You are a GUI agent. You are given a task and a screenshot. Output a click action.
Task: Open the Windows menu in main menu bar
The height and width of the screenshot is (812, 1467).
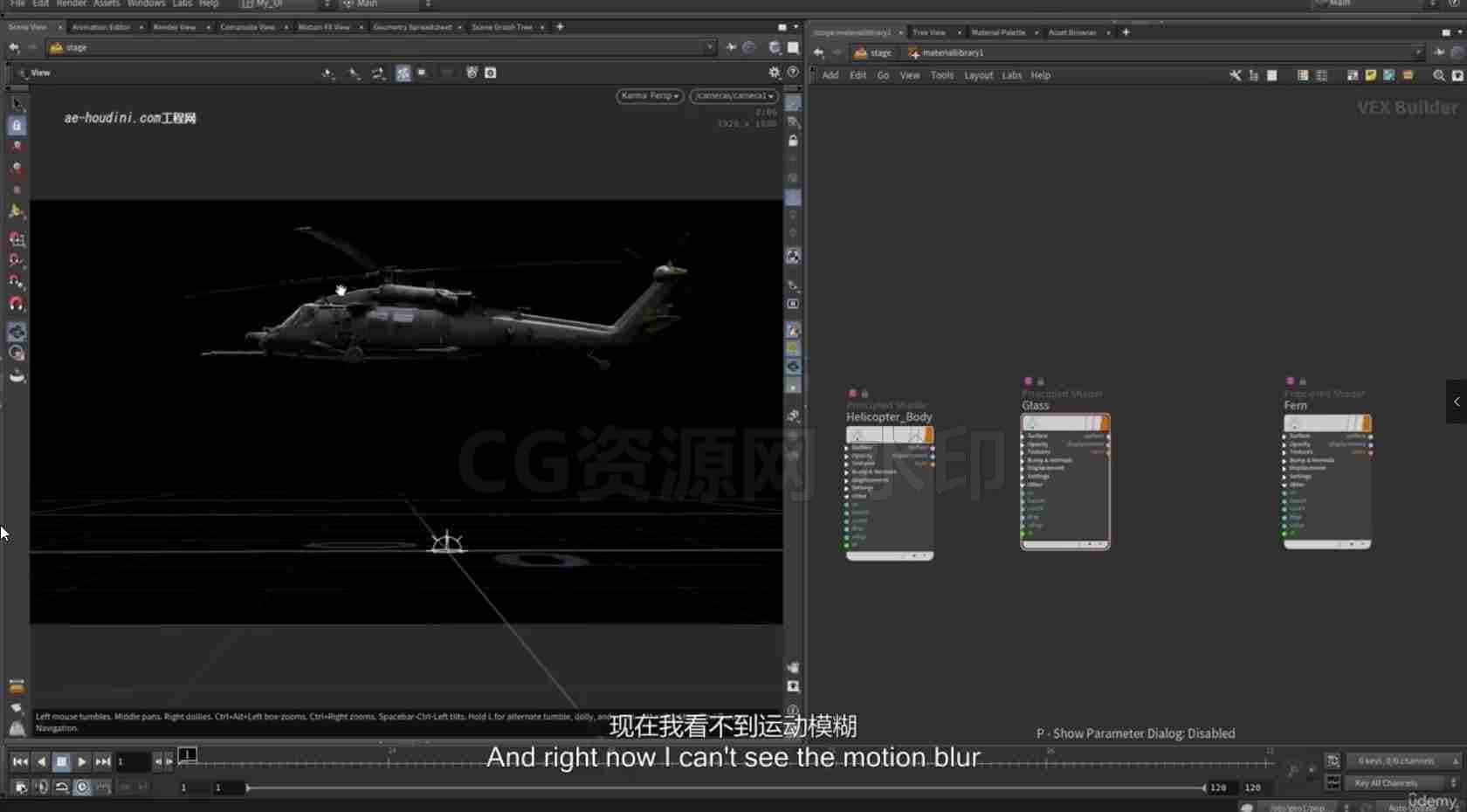pos(146,3)
